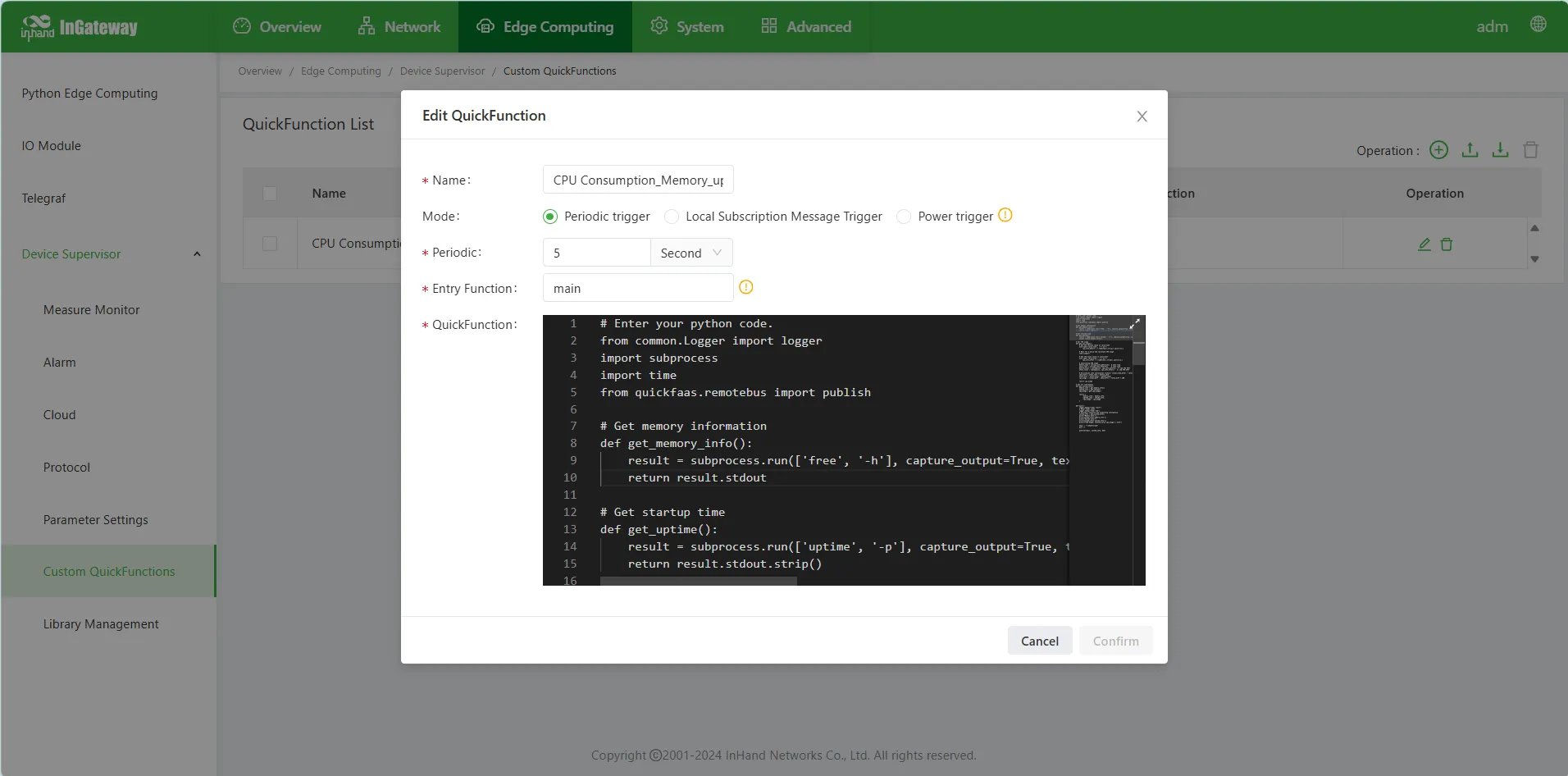Open the Edge Computing tab
1568x776 pixels.
coord(545,26)
